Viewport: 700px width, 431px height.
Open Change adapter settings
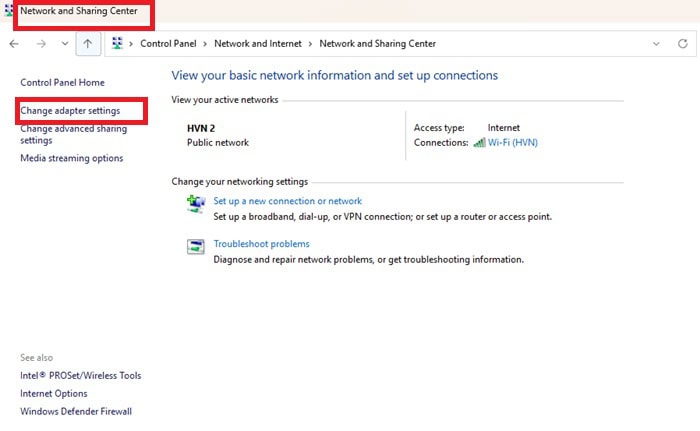70,110
